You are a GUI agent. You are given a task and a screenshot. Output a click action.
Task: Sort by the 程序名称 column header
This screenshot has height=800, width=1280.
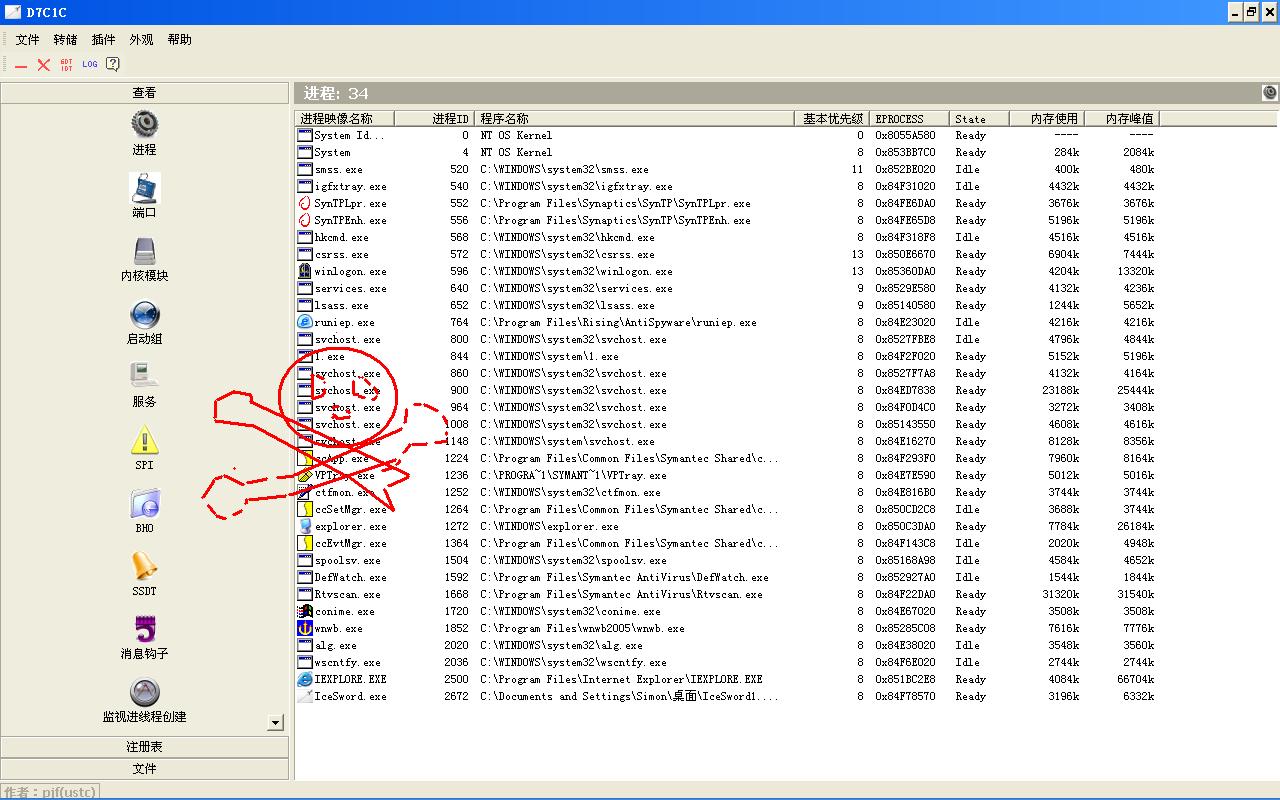pos(634,119)
